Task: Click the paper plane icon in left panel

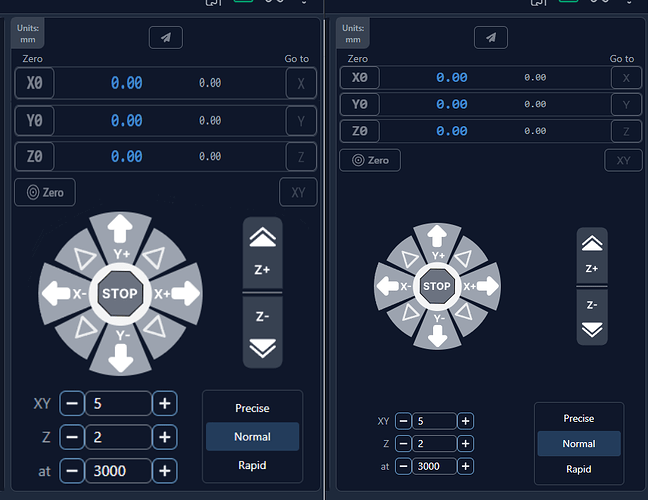Action: pos(166,38)
